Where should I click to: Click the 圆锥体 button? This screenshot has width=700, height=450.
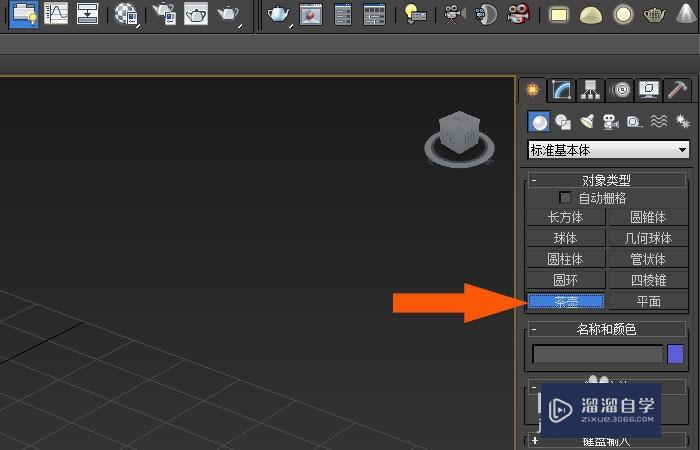[649, 217]
